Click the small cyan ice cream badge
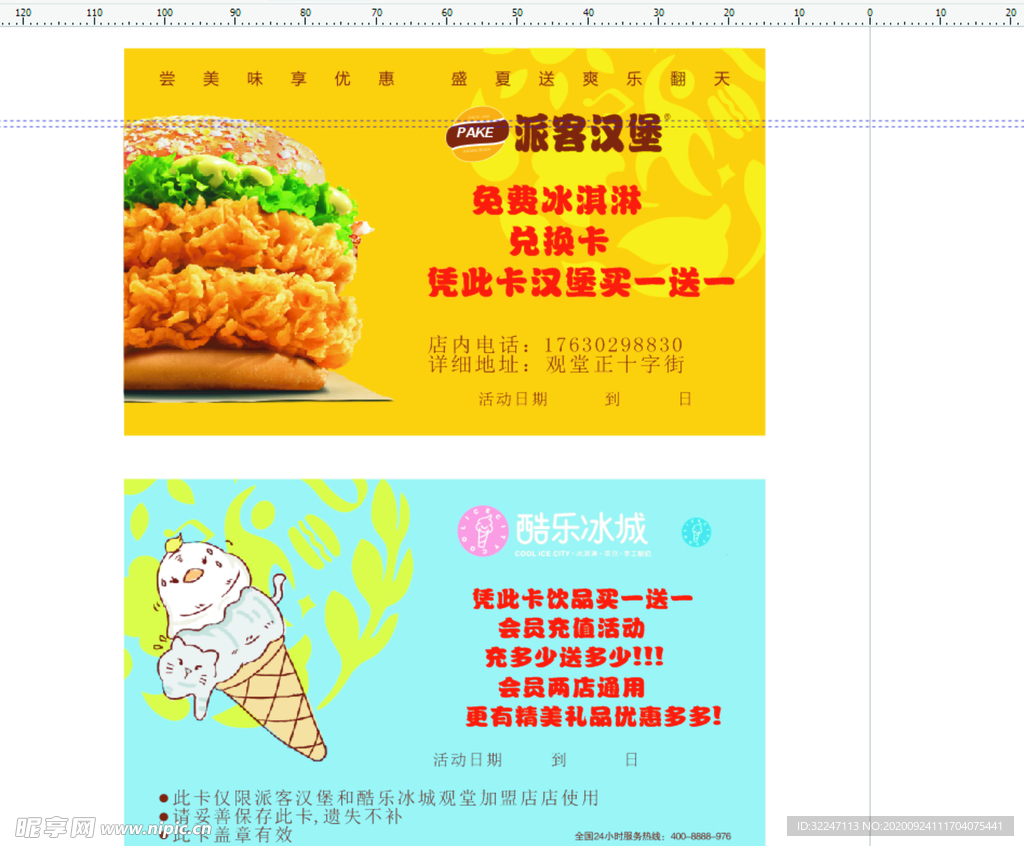 pos(697,532)
